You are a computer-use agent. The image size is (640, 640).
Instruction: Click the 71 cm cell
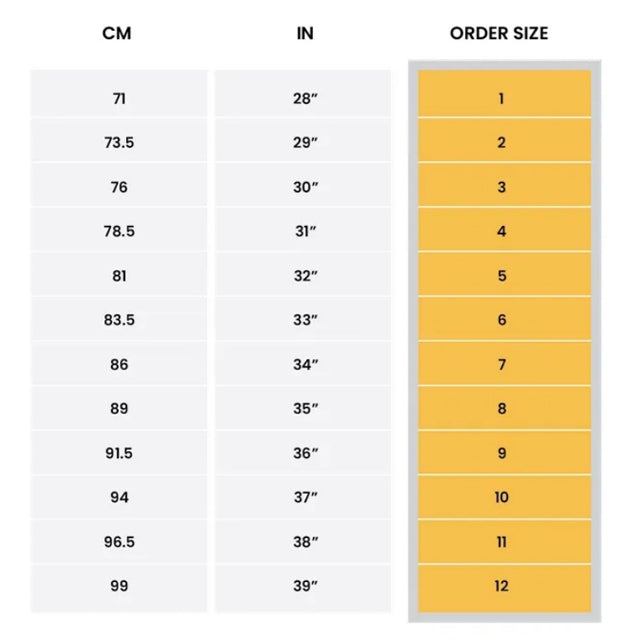point(119,98)
